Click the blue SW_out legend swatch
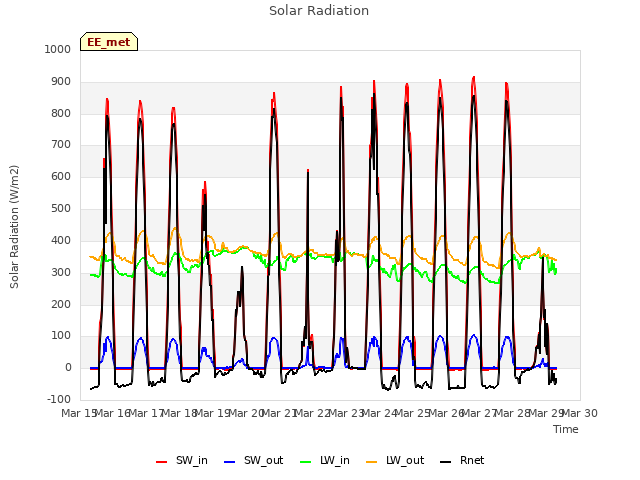This screenshot has width=640, height=480. click(x=230, y=462)
